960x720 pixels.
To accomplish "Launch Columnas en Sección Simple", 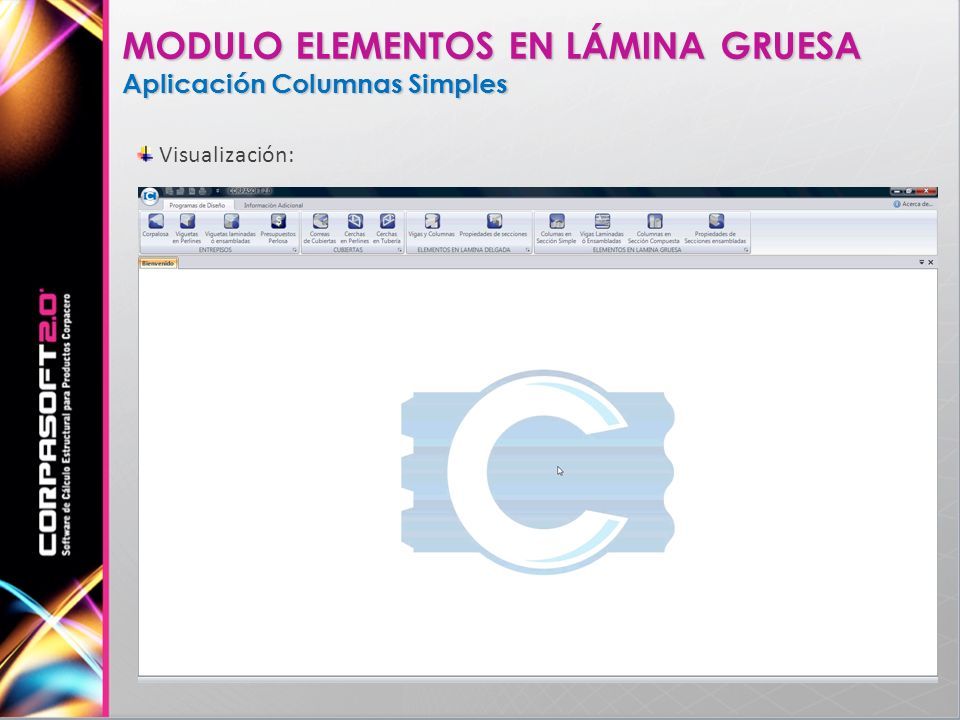I will (556, 229).
